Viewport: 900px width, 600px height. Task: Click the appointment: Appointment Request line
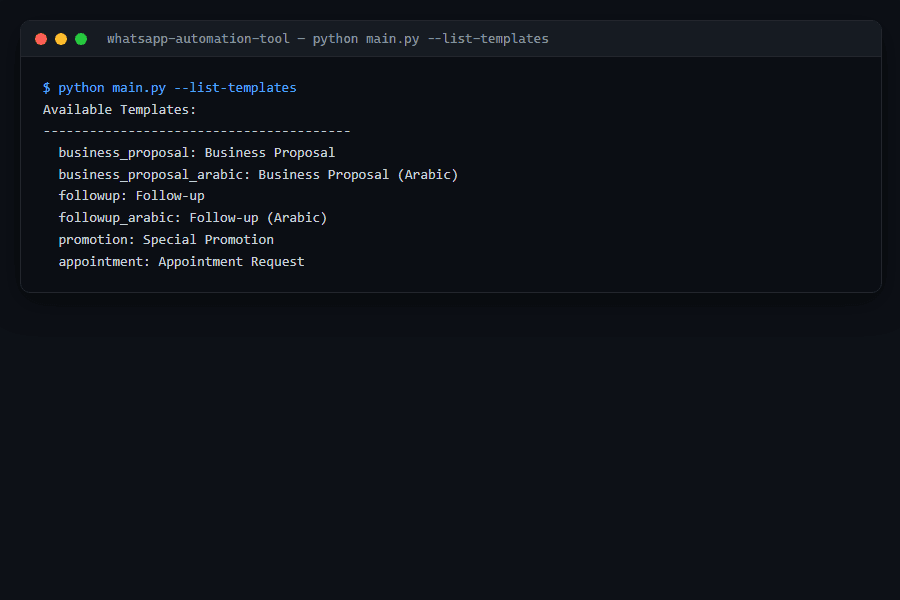[181, 262]
